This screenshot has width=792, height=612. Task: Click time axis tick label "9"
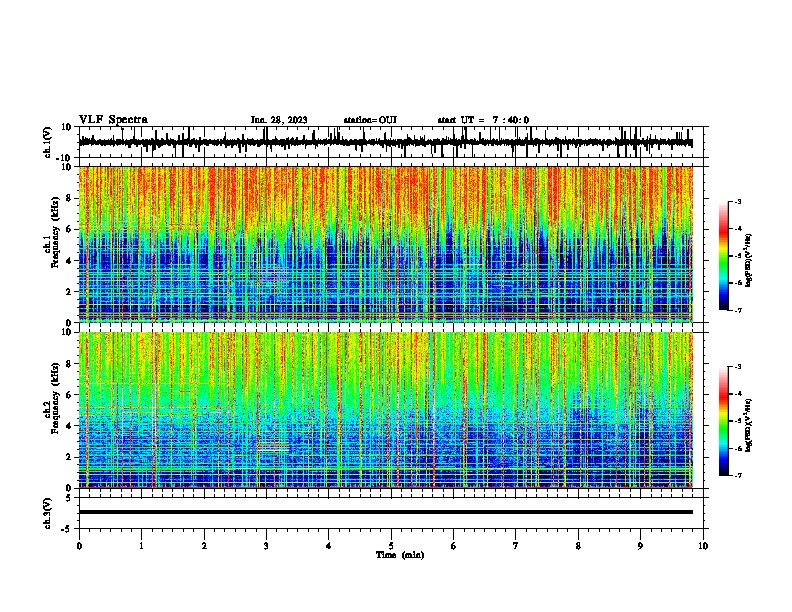pyautogui.click(x=640, y=546)
